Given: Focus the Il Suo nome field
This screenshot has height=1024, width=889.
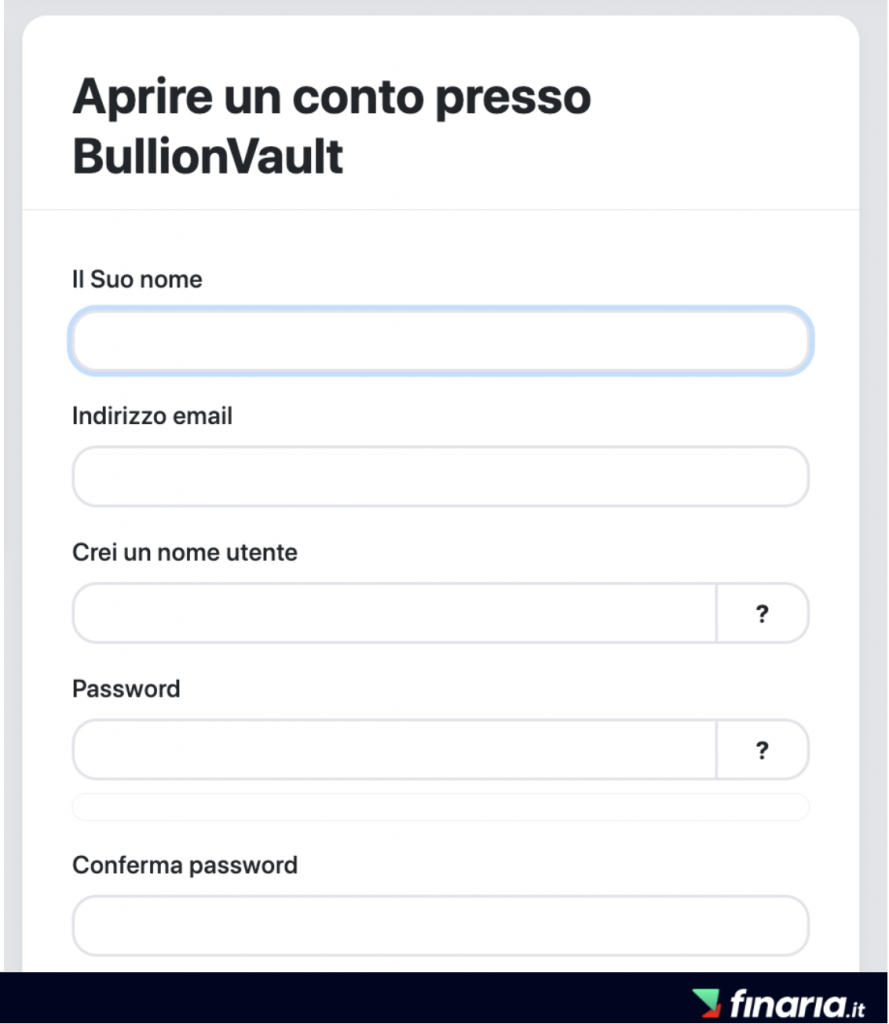Looking at the screenshot, I should (441, 341).
